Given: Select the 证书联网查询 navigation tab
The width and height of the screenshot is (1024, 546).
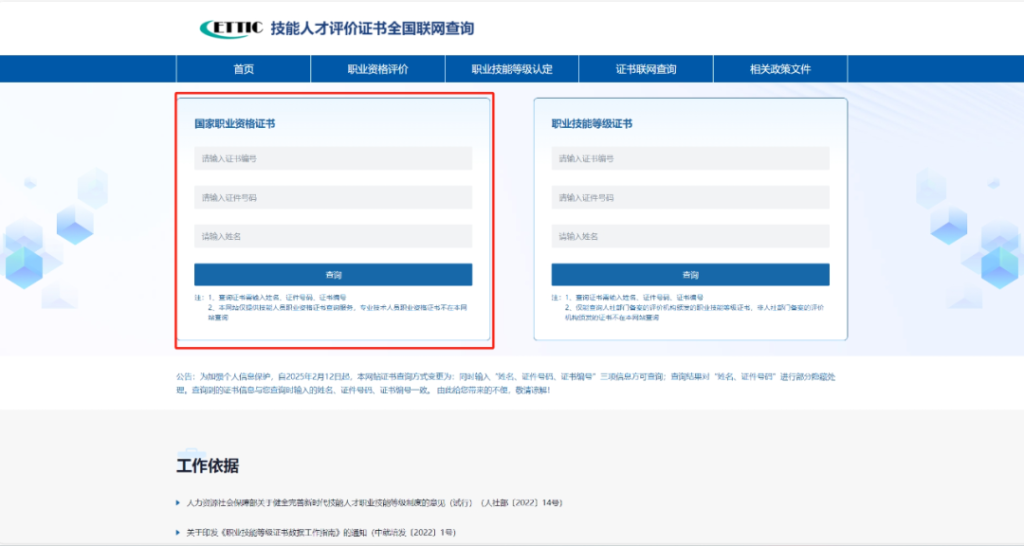Looking at the screenshot, I should tap(646, 69).
